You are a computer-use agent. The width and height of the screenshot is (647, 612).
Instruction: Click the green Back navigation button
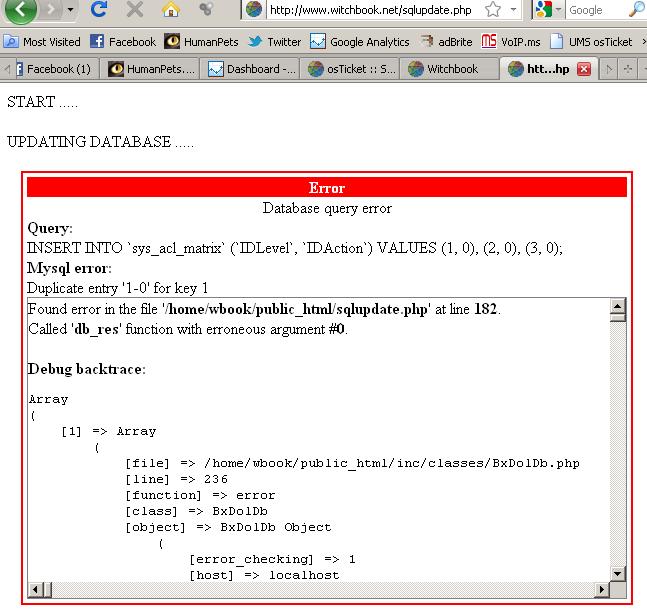point(21,9)
